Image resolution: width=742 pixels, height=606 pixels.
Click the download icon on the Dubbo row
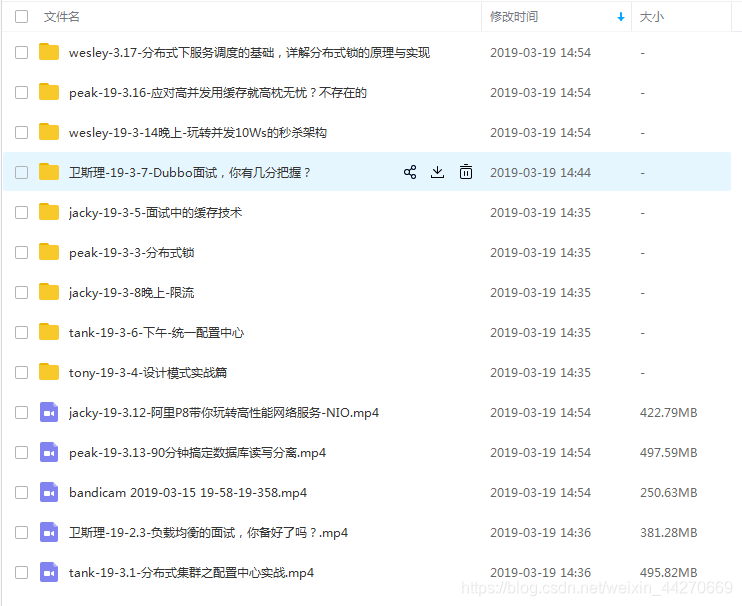click(x=438, y=172)
